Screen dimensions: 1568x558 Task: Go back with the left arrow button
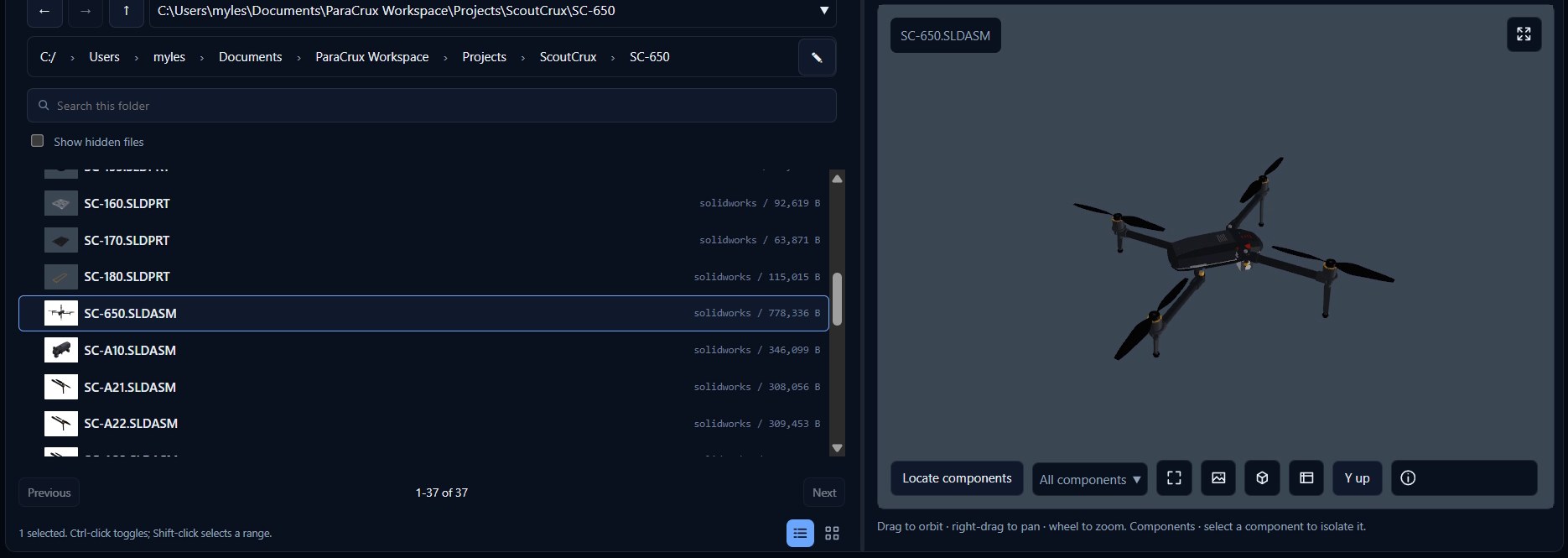click(44, 11)
